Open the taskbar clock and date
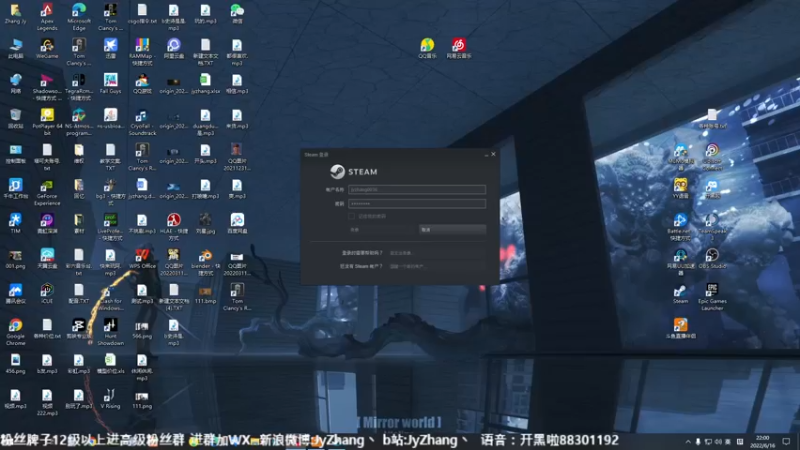The image size is (800, 450). (x=762, y=441)
